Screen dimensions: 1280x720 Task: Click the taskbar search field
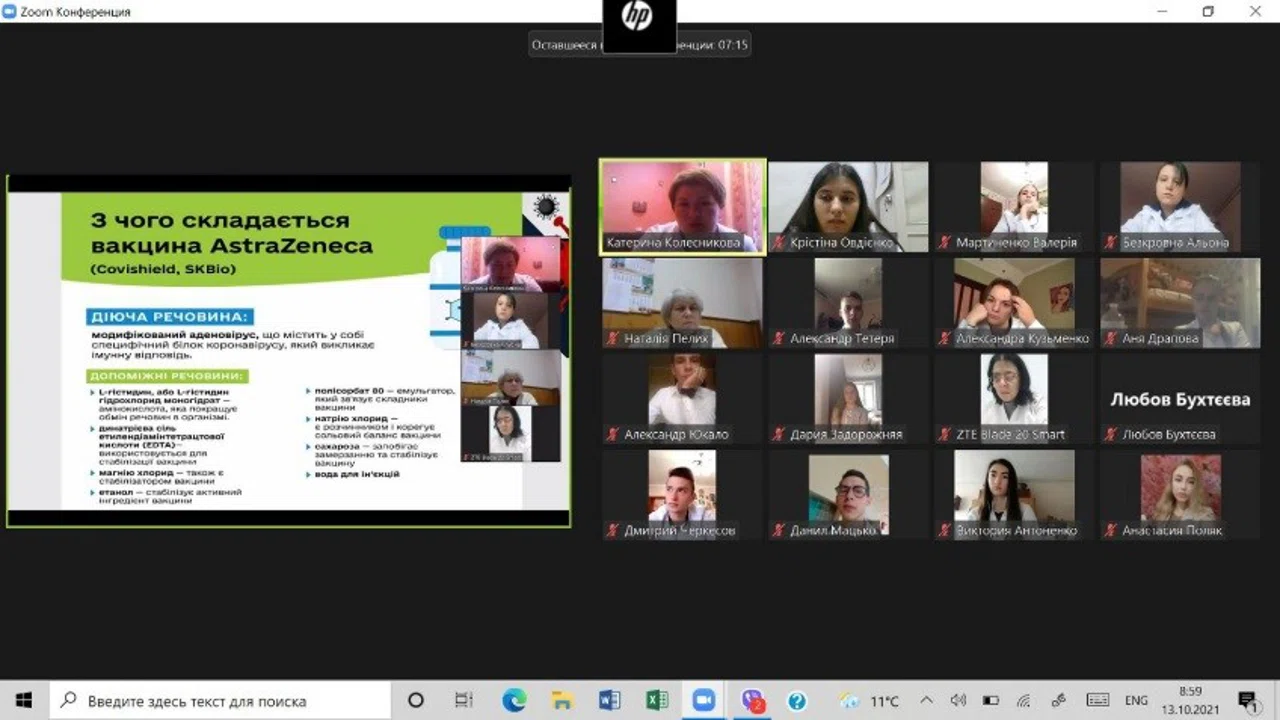(x=220, y=700)
